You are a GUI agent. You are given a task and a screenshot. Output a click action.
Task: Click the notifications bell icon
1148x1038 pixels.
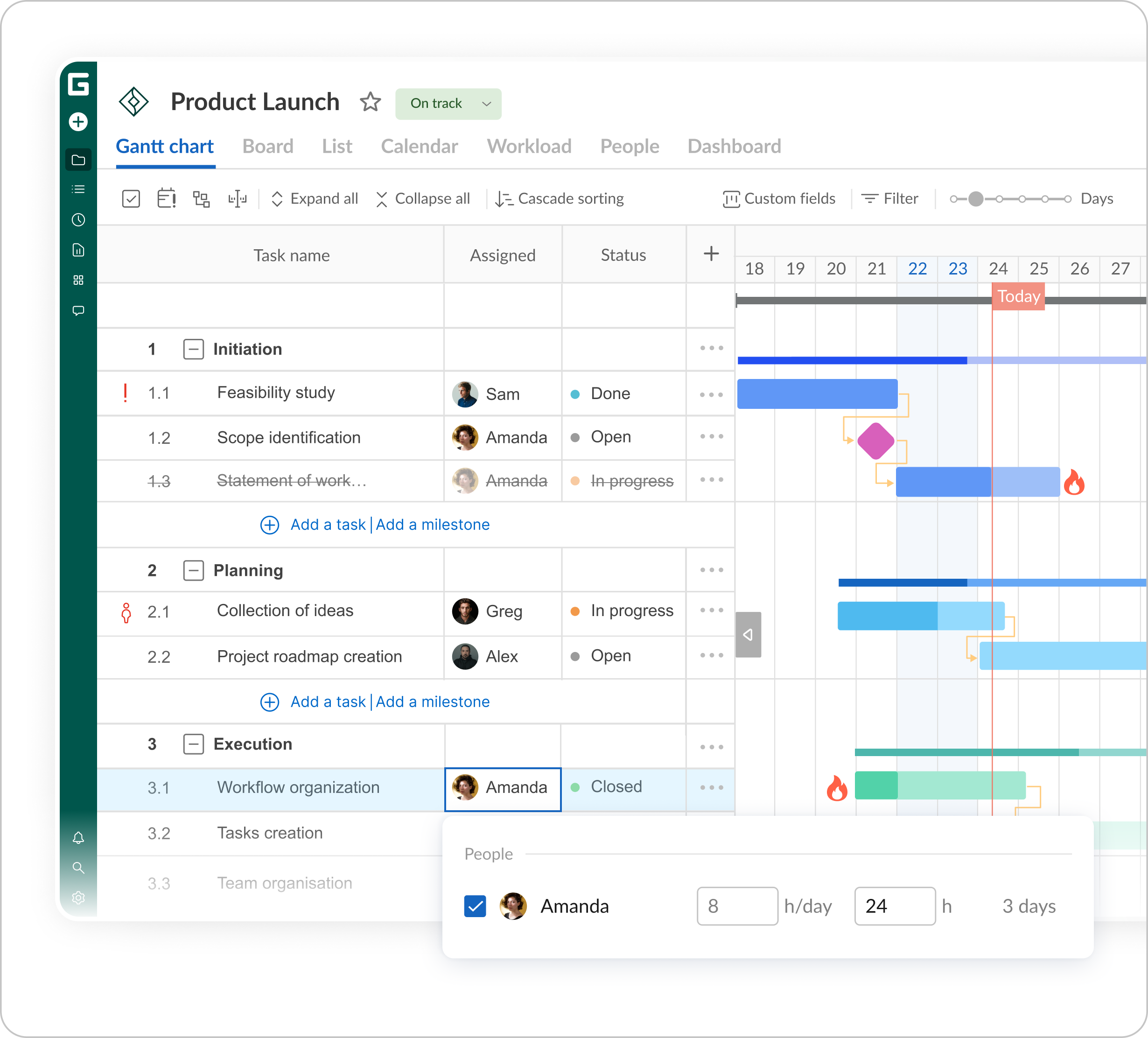click(78, 838)
